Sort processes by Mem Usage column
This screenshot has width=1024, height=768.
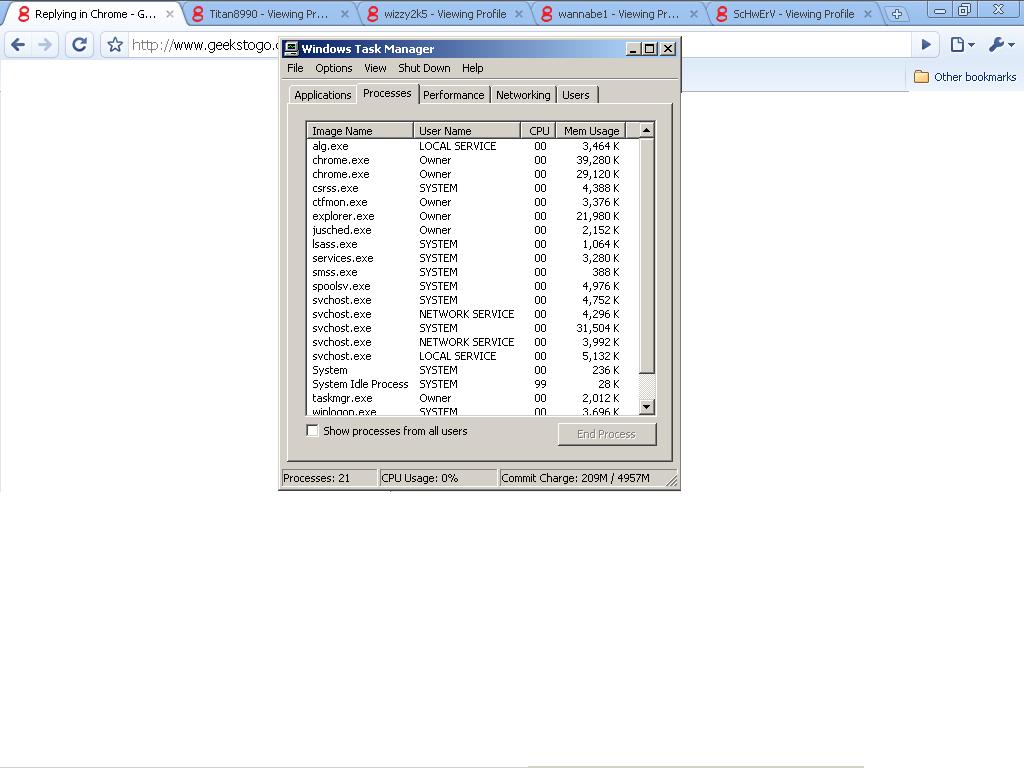pyautogui.click(x=591, y=131)
